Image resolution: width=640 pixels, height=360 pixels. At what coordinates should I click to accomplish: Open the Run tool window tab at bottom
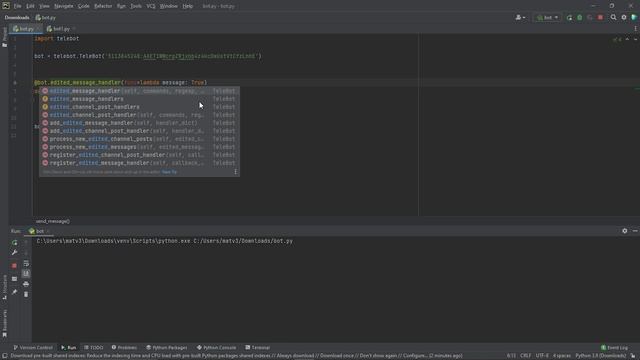click(x=69, y=348)
